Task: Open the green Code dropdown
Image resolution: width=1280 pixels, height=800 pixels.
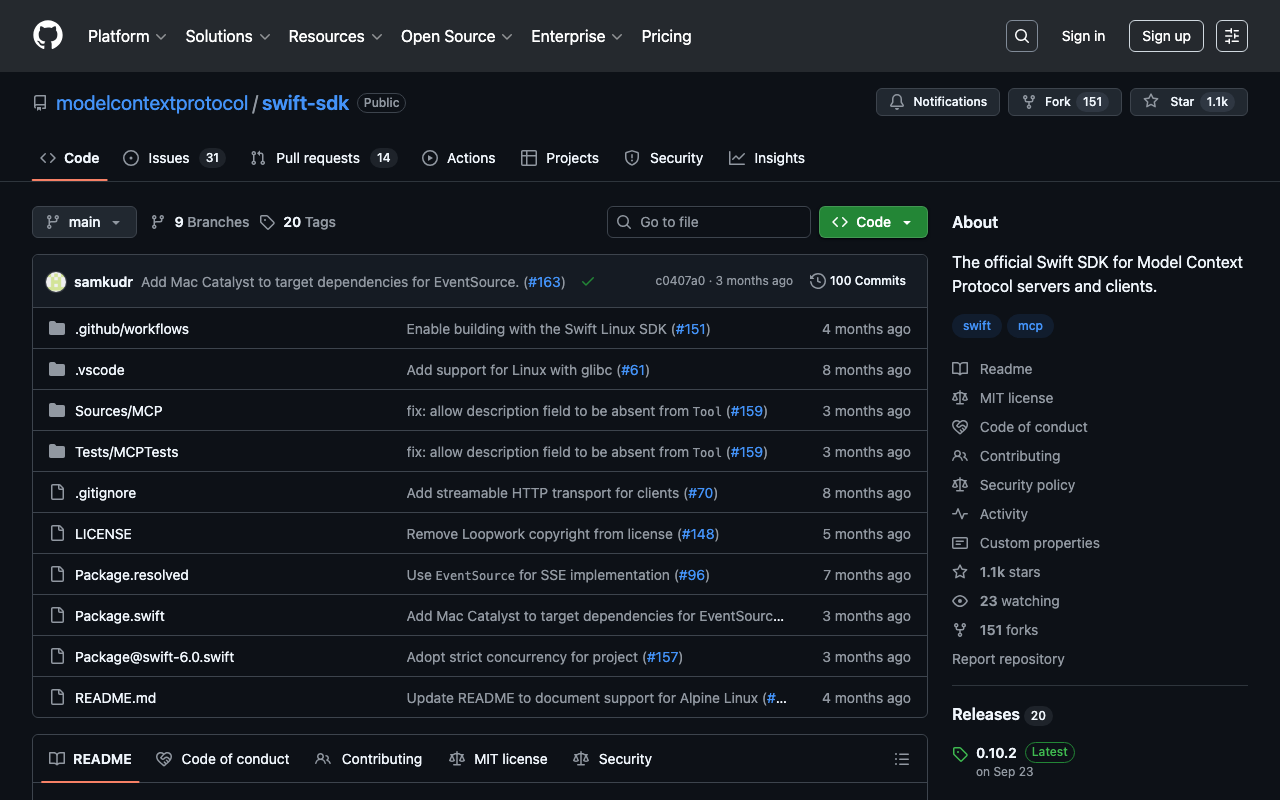Action: coord(872,222)
